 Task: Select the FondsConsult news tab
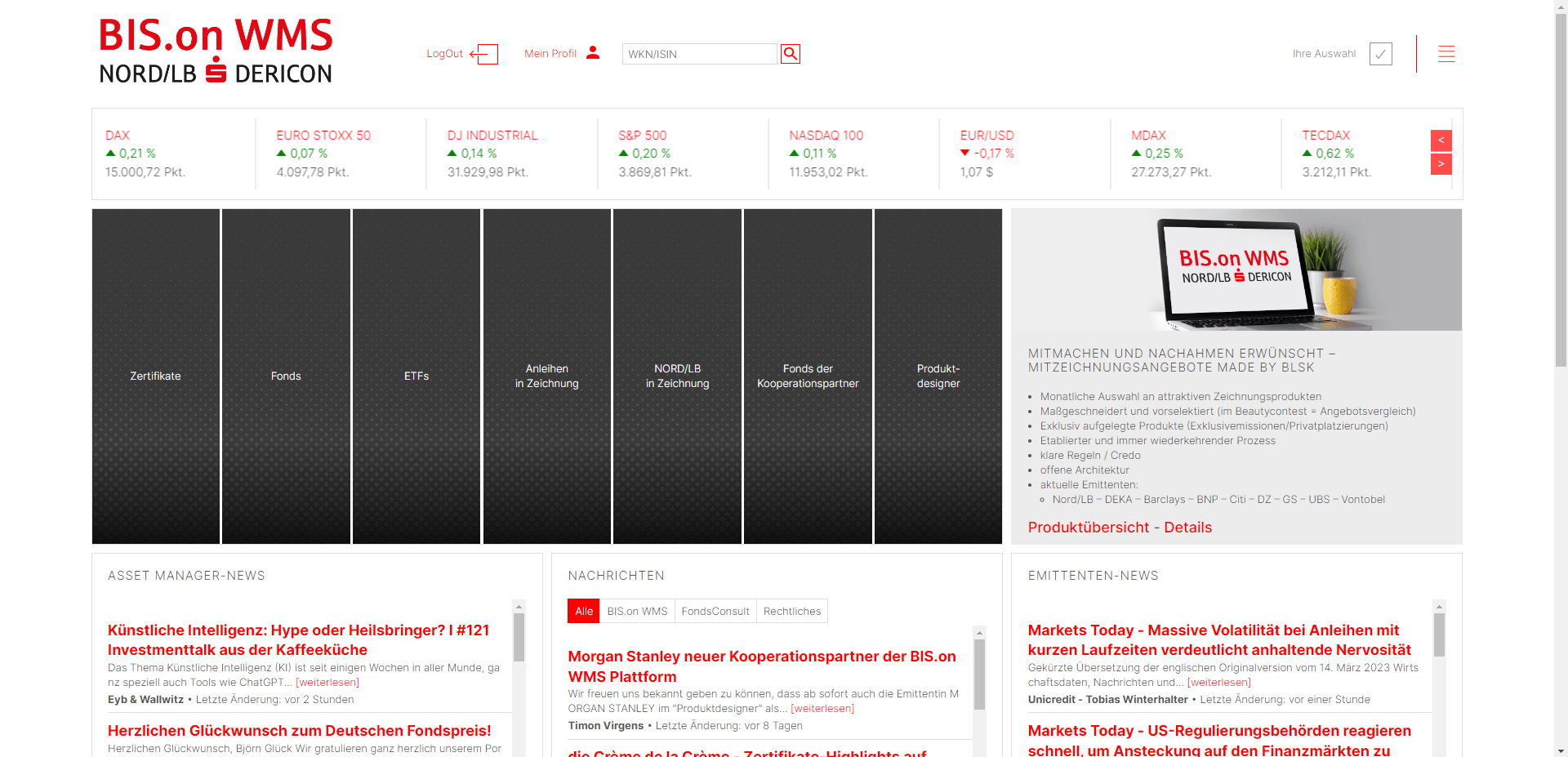coord(715,611)
